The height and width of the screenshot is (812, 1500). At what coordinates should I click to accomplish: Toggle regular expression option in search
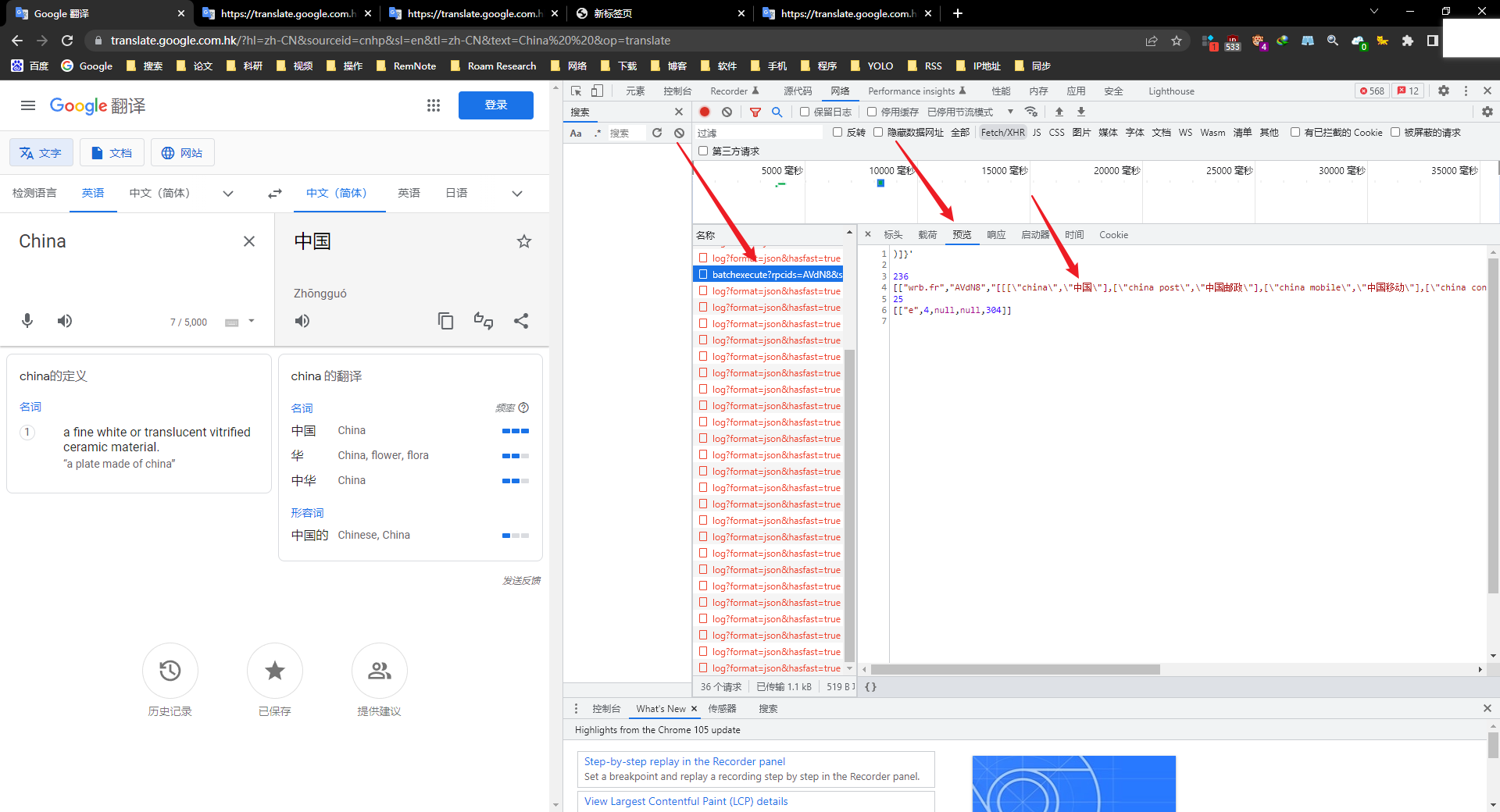pos(598,133)
